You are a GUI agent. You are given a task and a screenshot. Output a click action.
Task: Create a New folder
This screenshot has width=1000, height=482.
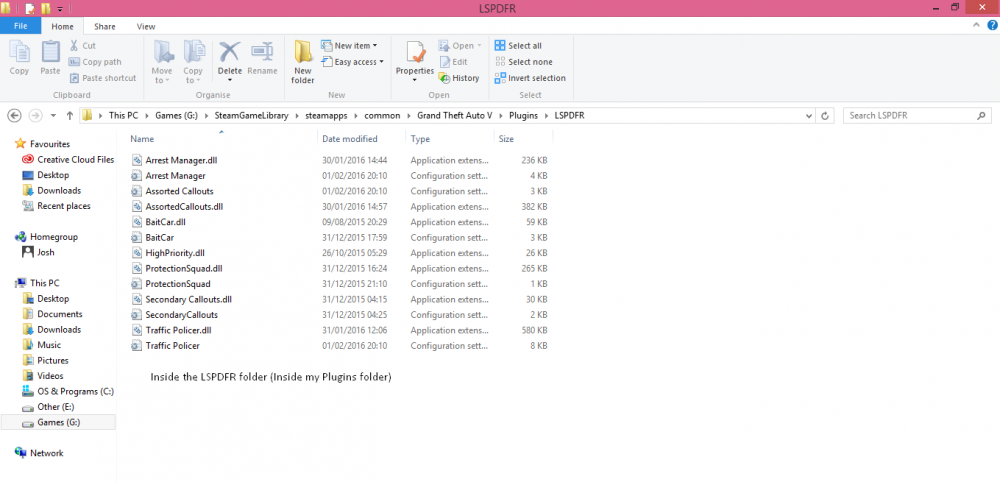pos(303,62)
